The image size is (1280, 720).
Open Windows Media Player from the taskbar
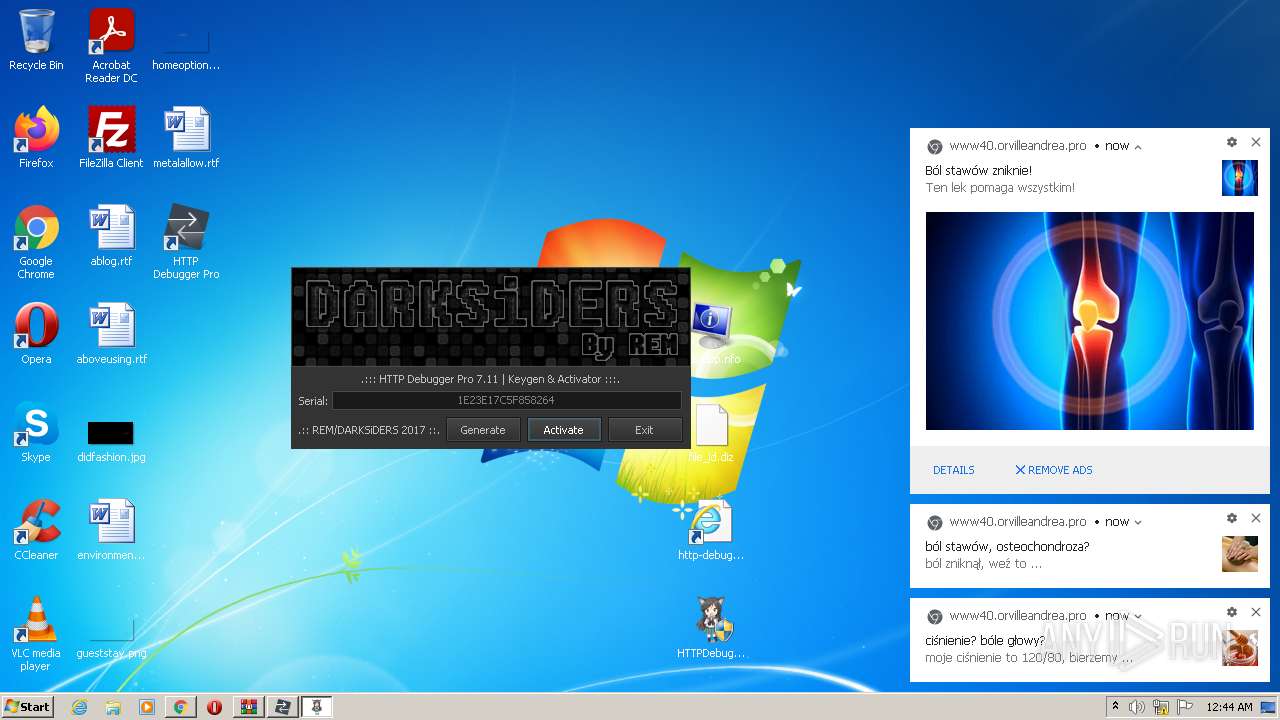pos(147,707)
